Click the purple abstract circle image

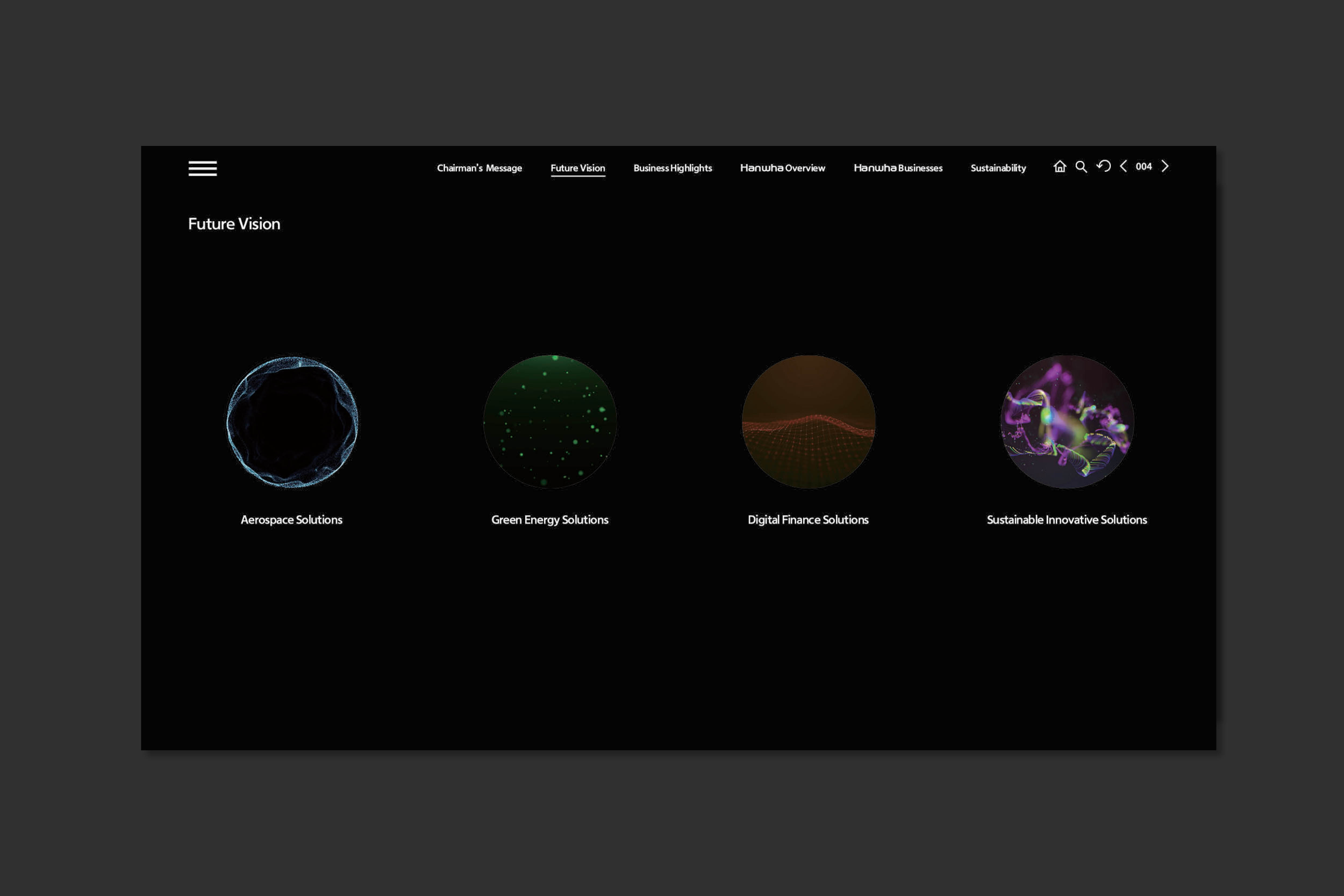(x=1066, y=422)
